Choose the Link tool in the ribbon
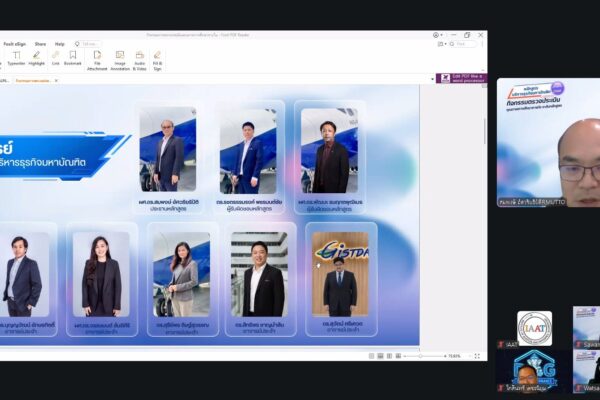Viewport: 600px width, 400px height. (55, 59)
